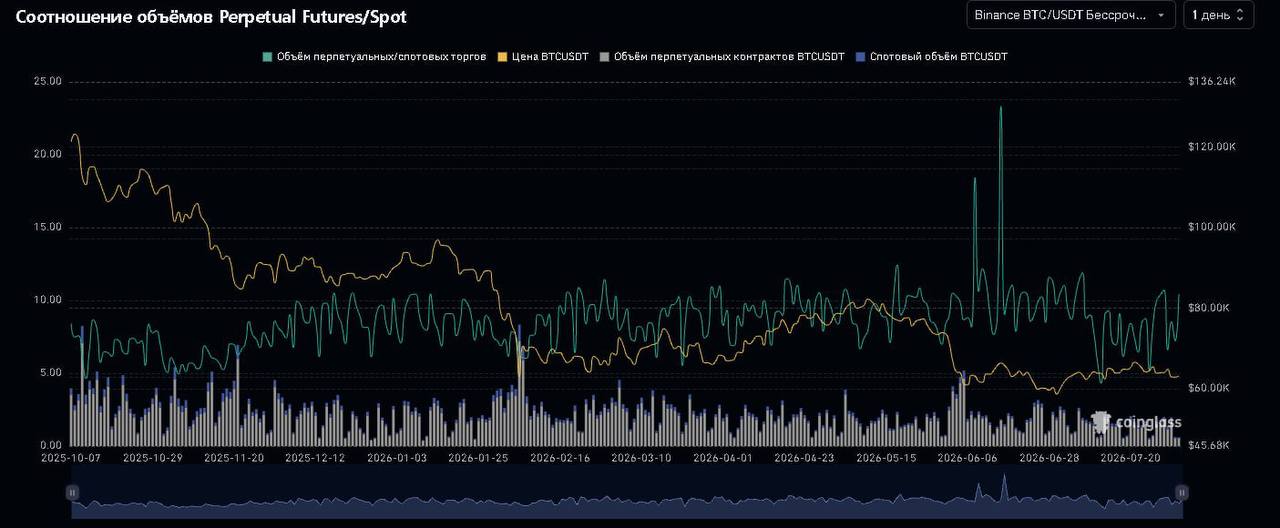Image resolution: width=1280 pixels, height=528 pixels.
Task: Toggle 'Объём перпетуальных контрактов BTCUSDT' legend series
Action: (722, 57)
